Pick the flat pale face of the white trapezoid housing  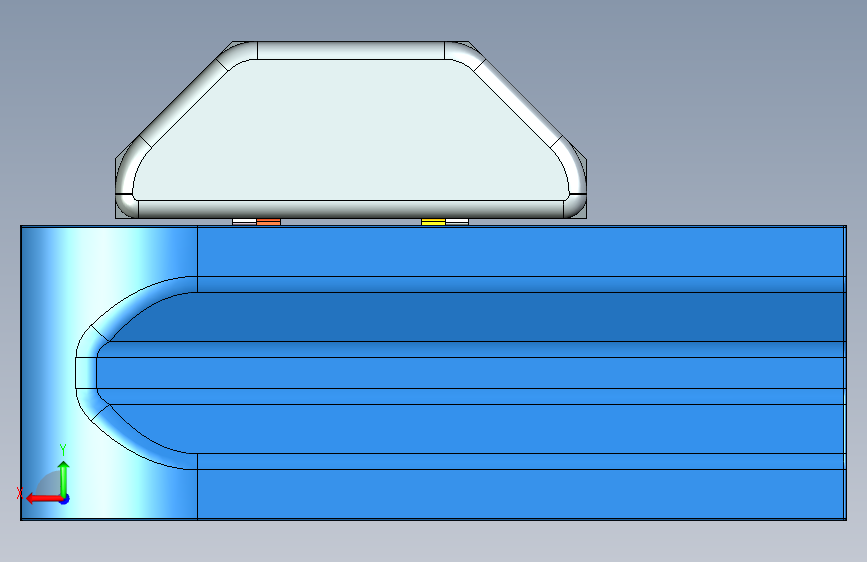tap(352, 130)
